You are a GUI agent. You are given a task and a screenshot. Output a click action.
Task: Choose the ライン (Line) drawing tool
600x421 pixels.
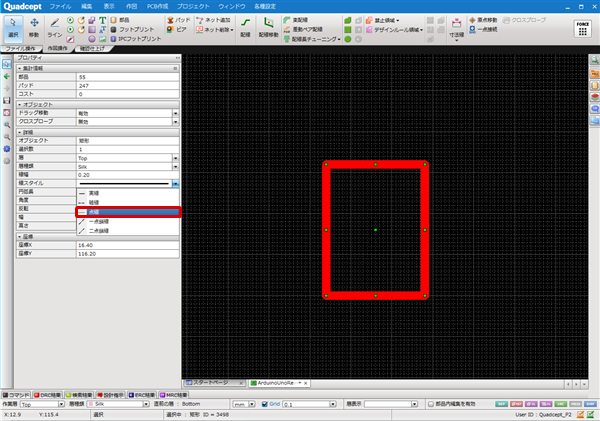point(55,26)
